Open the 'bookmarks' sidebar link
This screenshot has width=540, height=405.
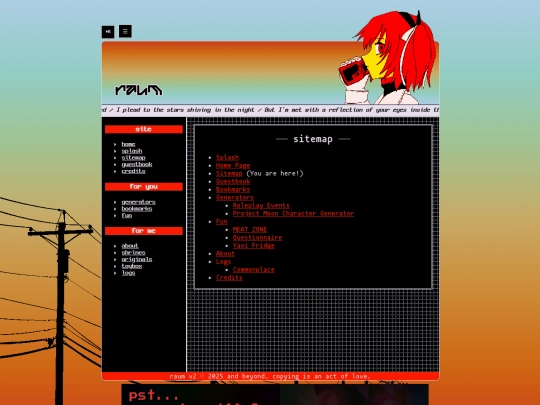tap(137, 209)
